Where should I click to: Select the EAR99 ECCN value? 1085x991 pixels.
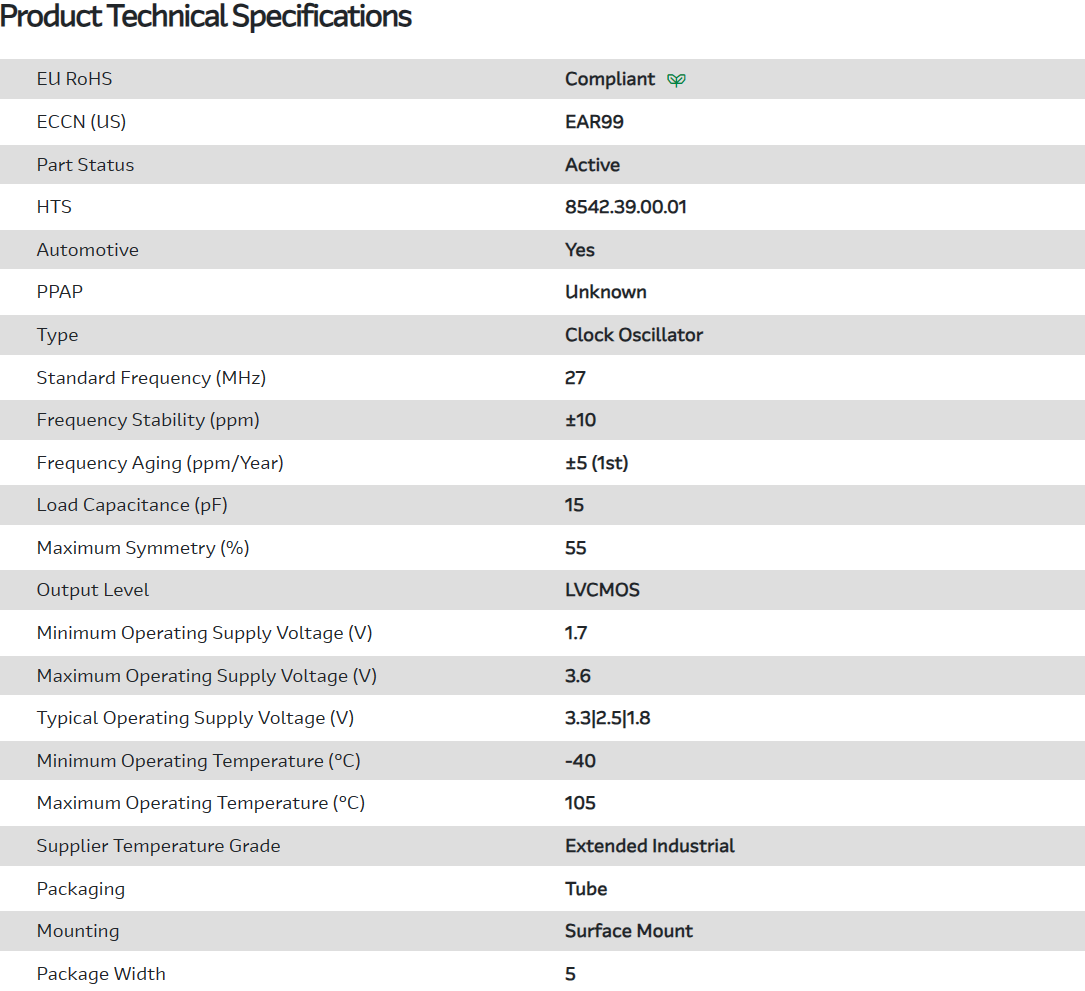[x=594, y=122]
